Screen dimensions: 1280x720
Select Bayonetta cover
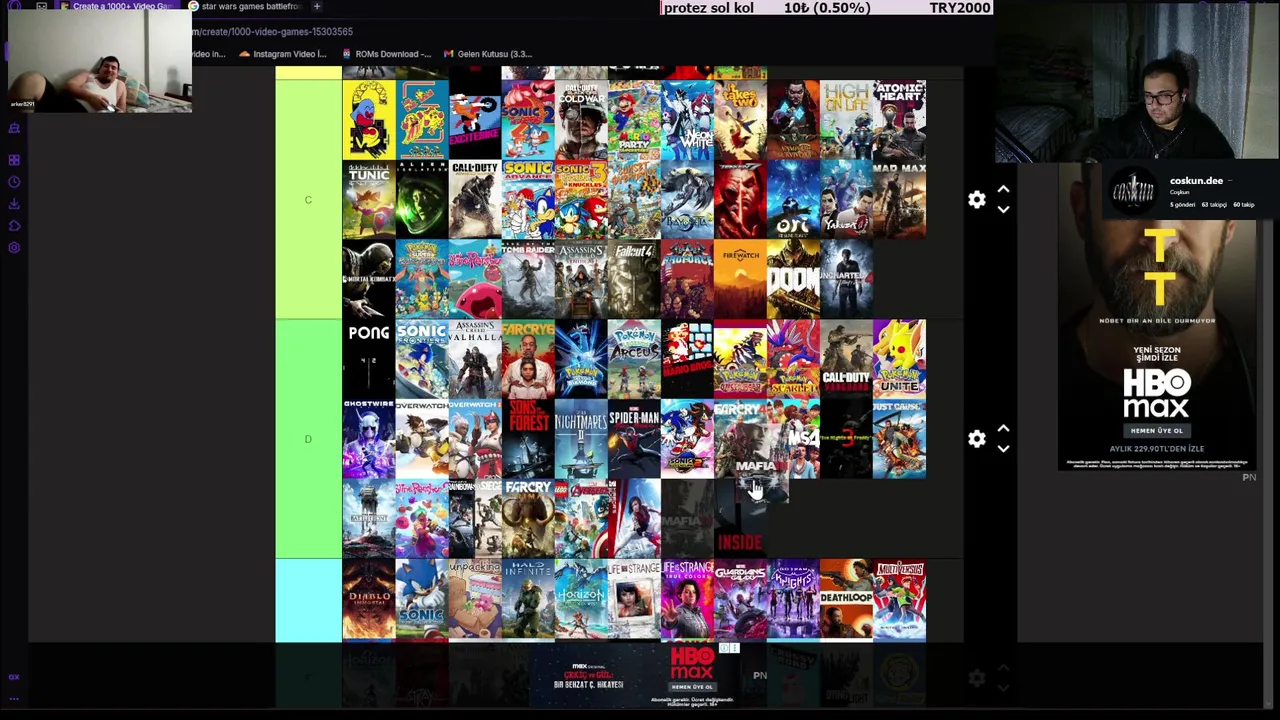[687, 200]
